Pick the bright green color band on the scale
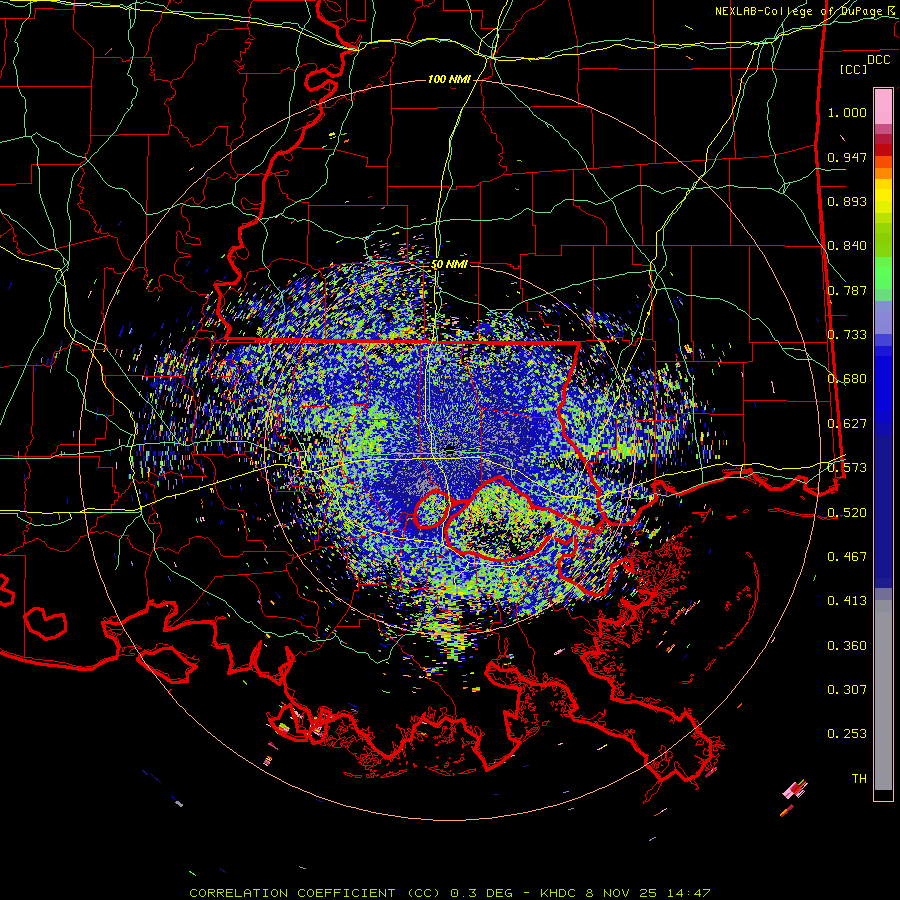Image resolution: width=900 pixels, height=900 pixels. point(883,273)
